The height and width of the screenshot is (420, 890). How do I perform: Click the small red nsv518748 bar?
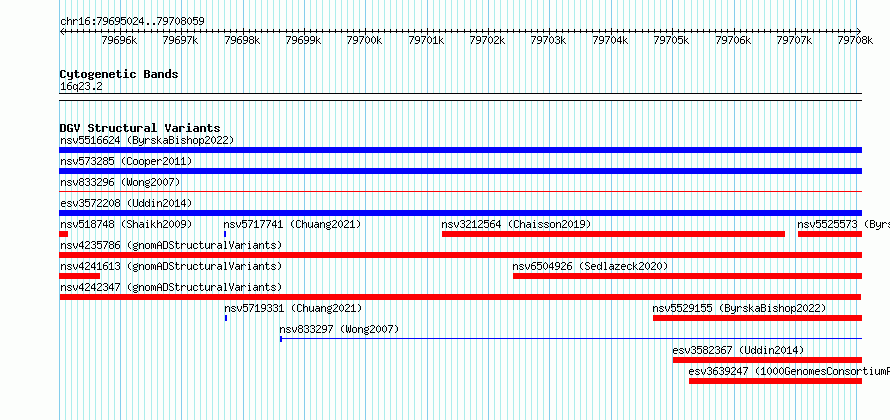pyautogui.click(x=64, y=234)
